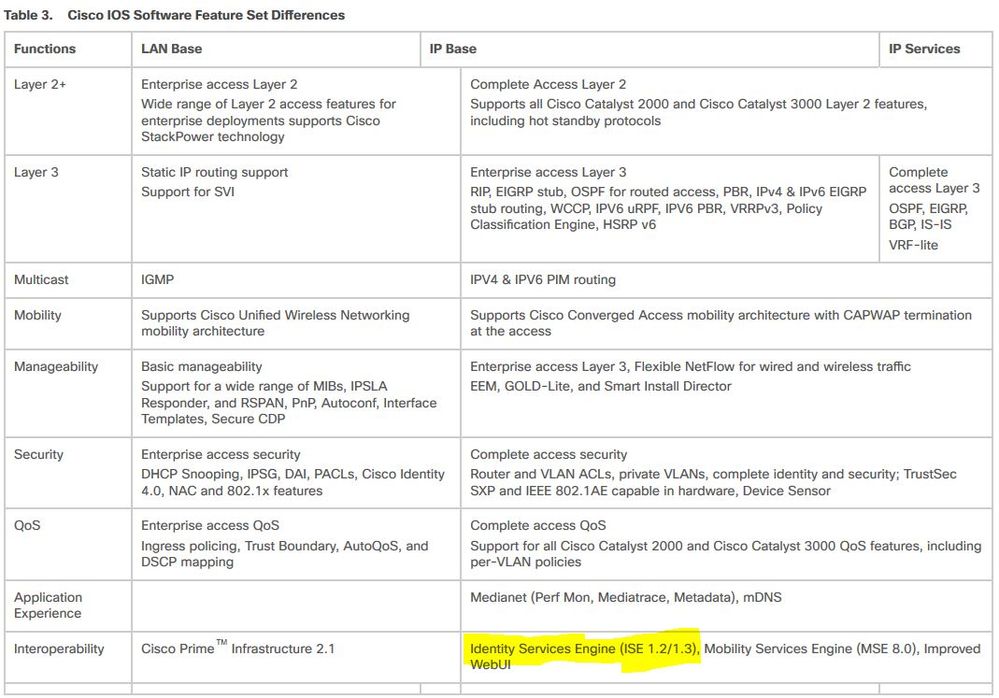Viewport: 999px width, 698px height.
Task: Click 'Basic manageability' text
Action: coord(201,366)
